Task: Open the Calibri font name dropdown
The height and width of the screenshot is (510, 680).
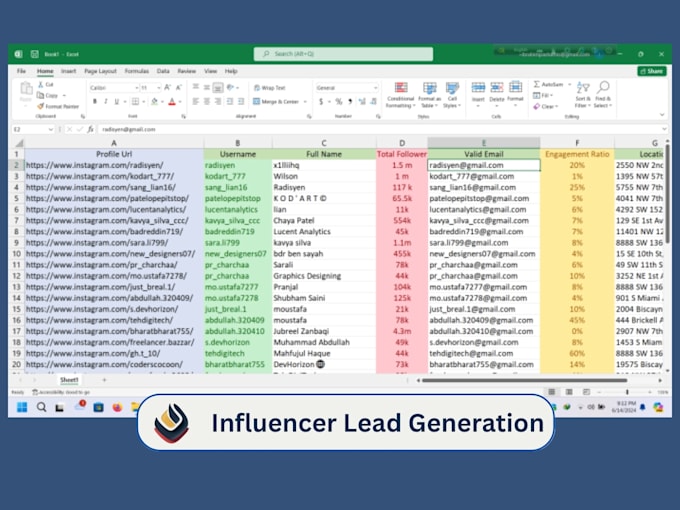Action: click(x=136, y=88)
